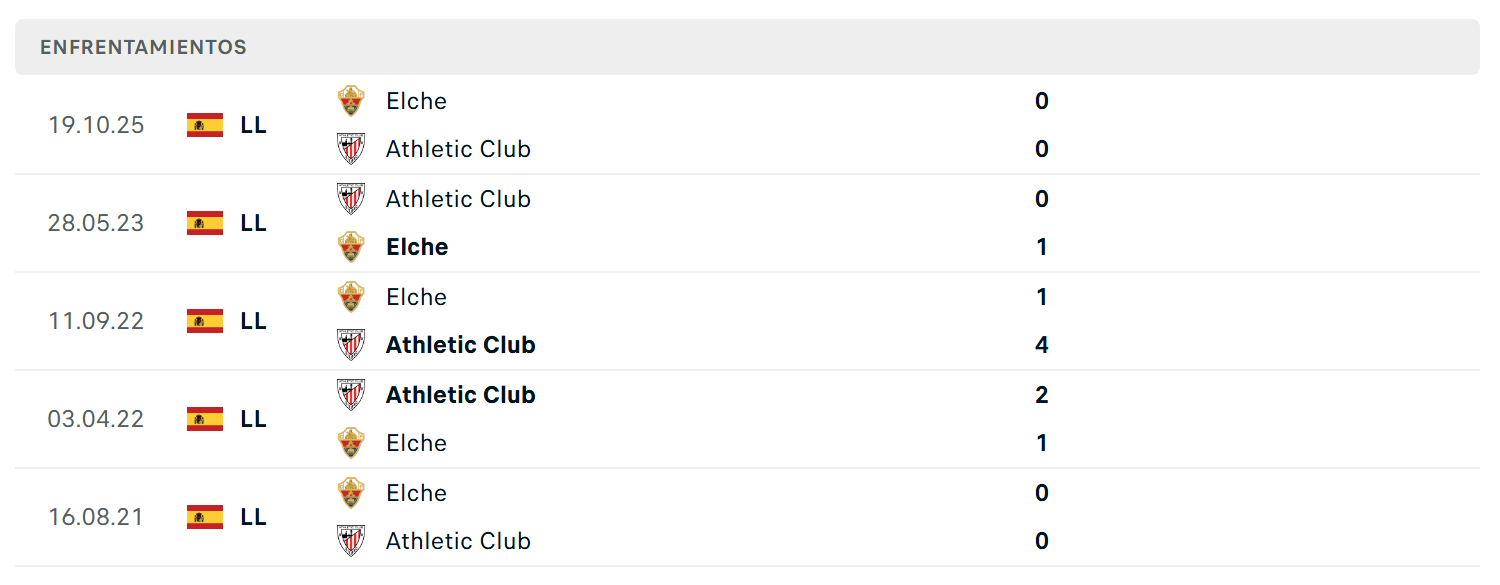Image resolution: width=1500 pixels, height=585 pixels.
Task: Open LL league label for 28.05.23 match
Action: coord(254,223)
